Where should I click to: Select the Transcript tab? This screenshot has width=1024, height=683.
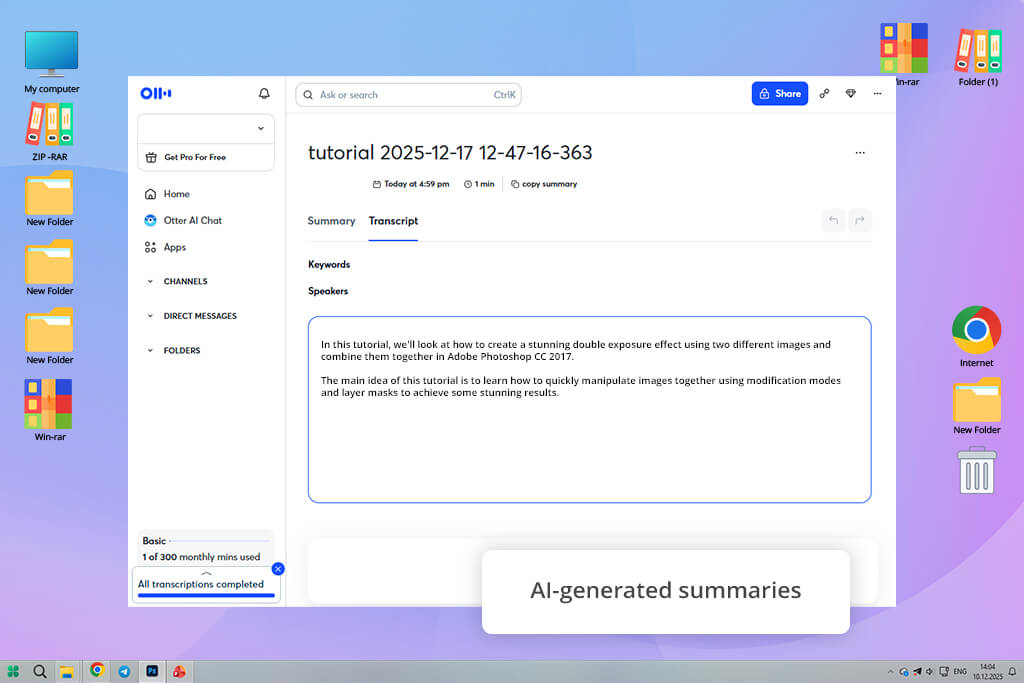[x=393, y=221]
